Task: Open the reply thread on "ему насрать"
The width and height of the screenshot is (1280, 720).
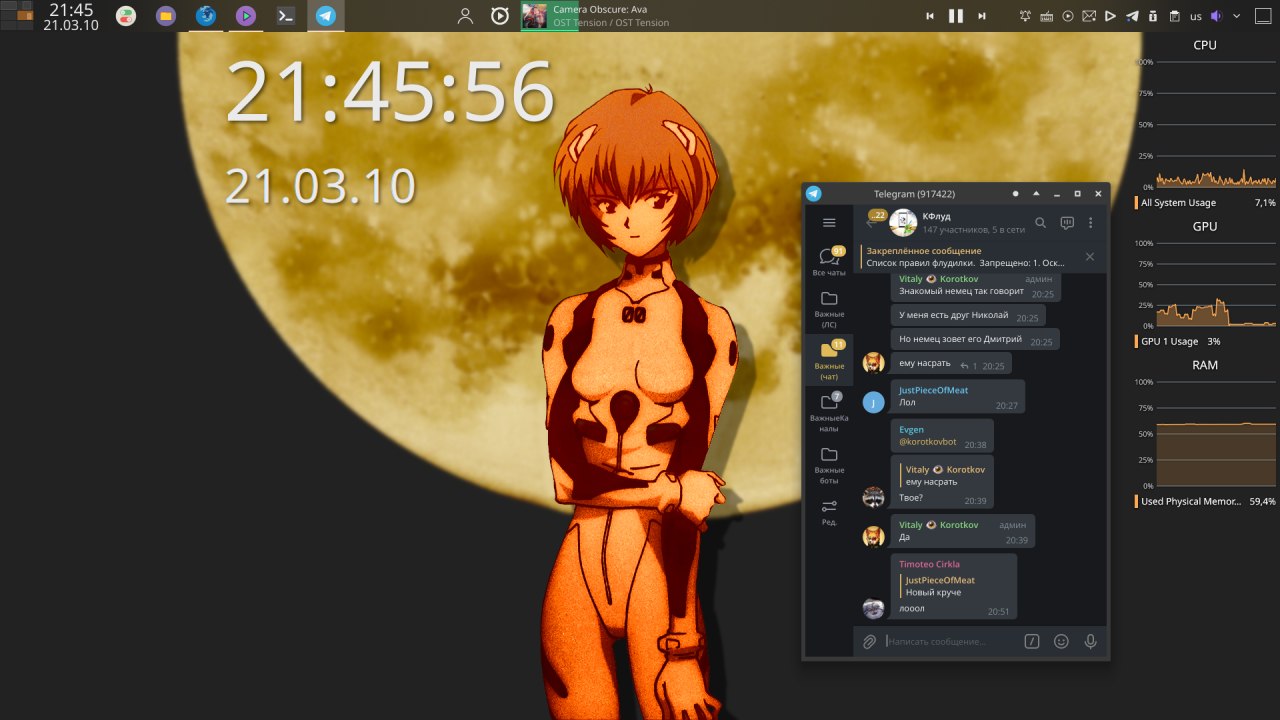Action: coord(969,366)
